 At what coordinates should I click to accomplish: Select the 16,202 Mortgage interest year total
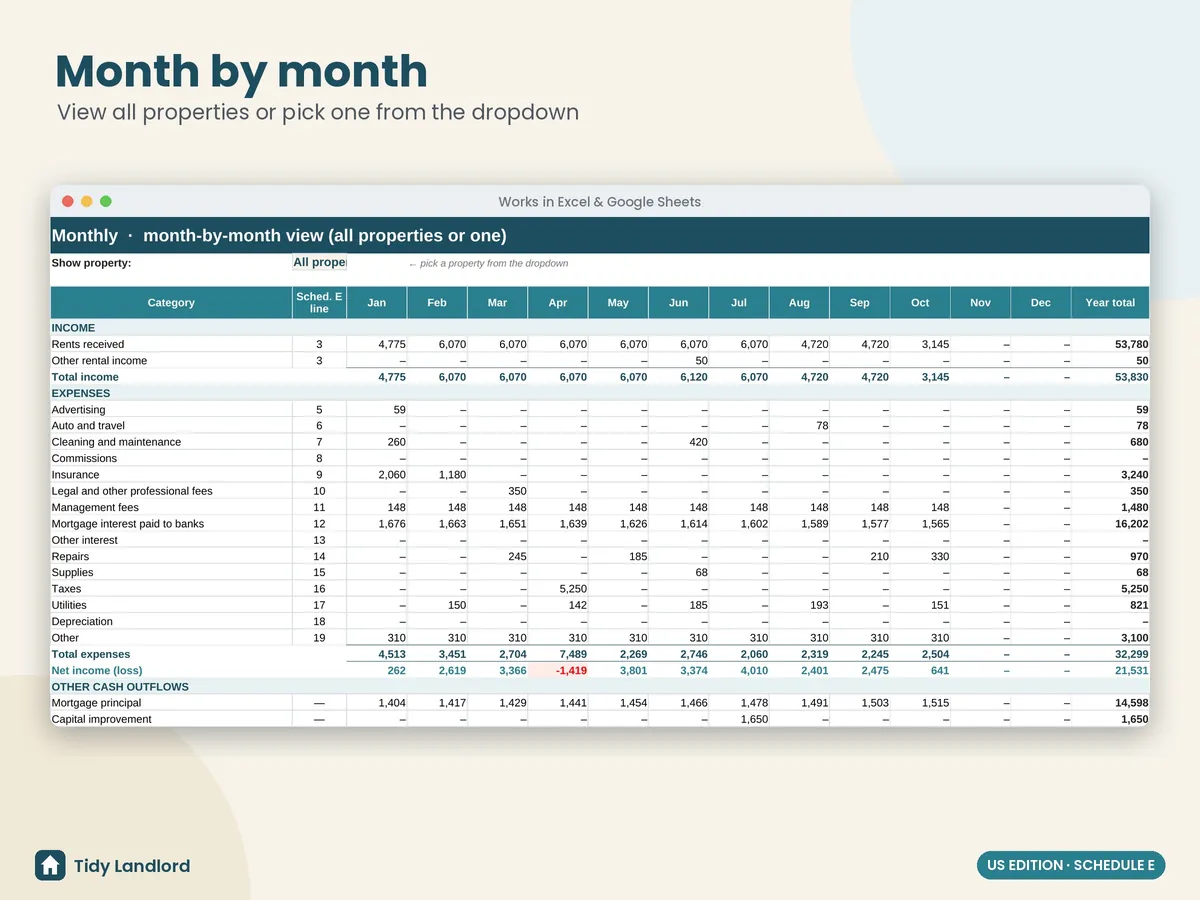click(1110, 524)
